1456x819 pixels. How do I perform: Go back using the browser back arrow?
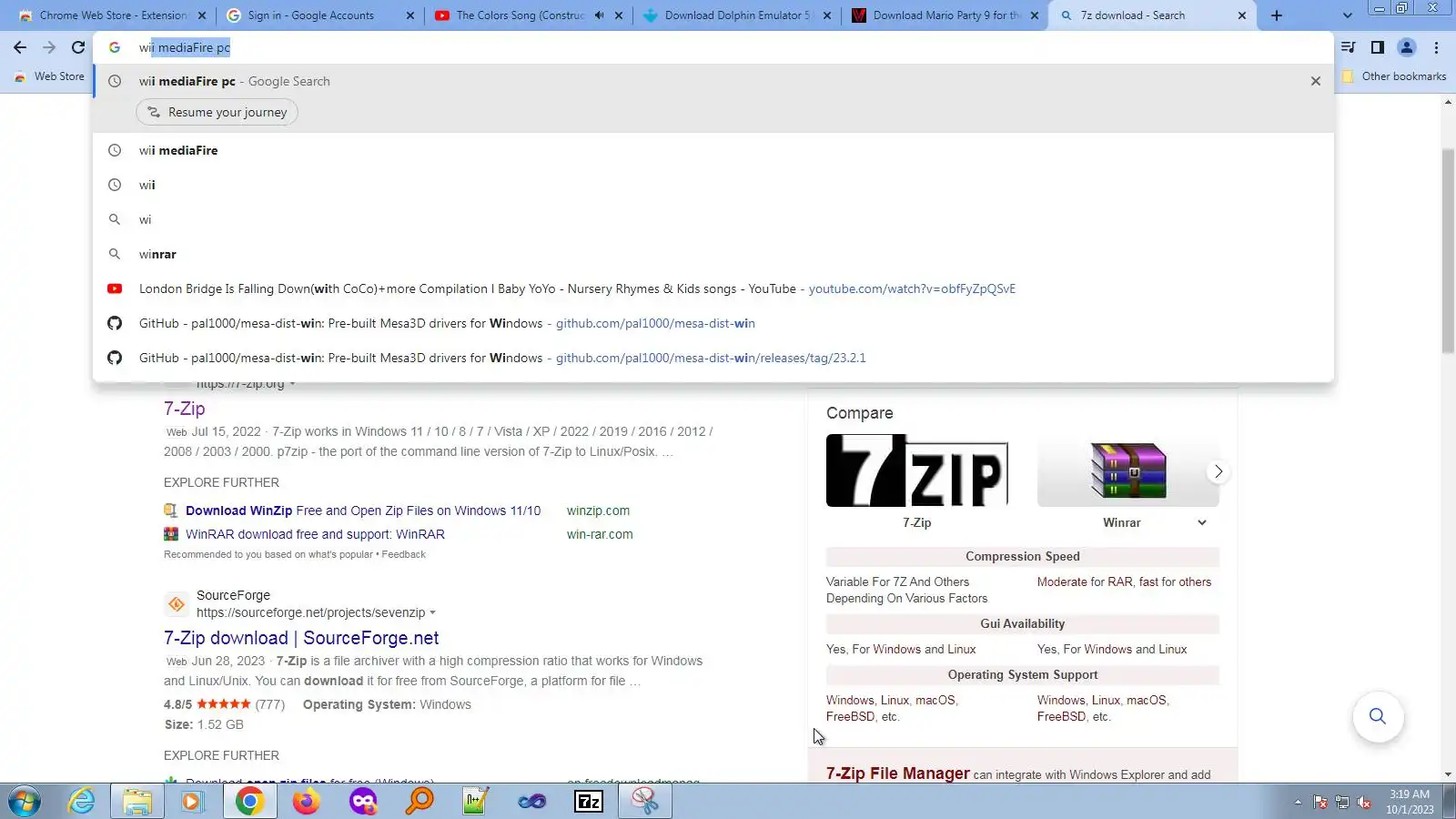(x=20, y=47)
